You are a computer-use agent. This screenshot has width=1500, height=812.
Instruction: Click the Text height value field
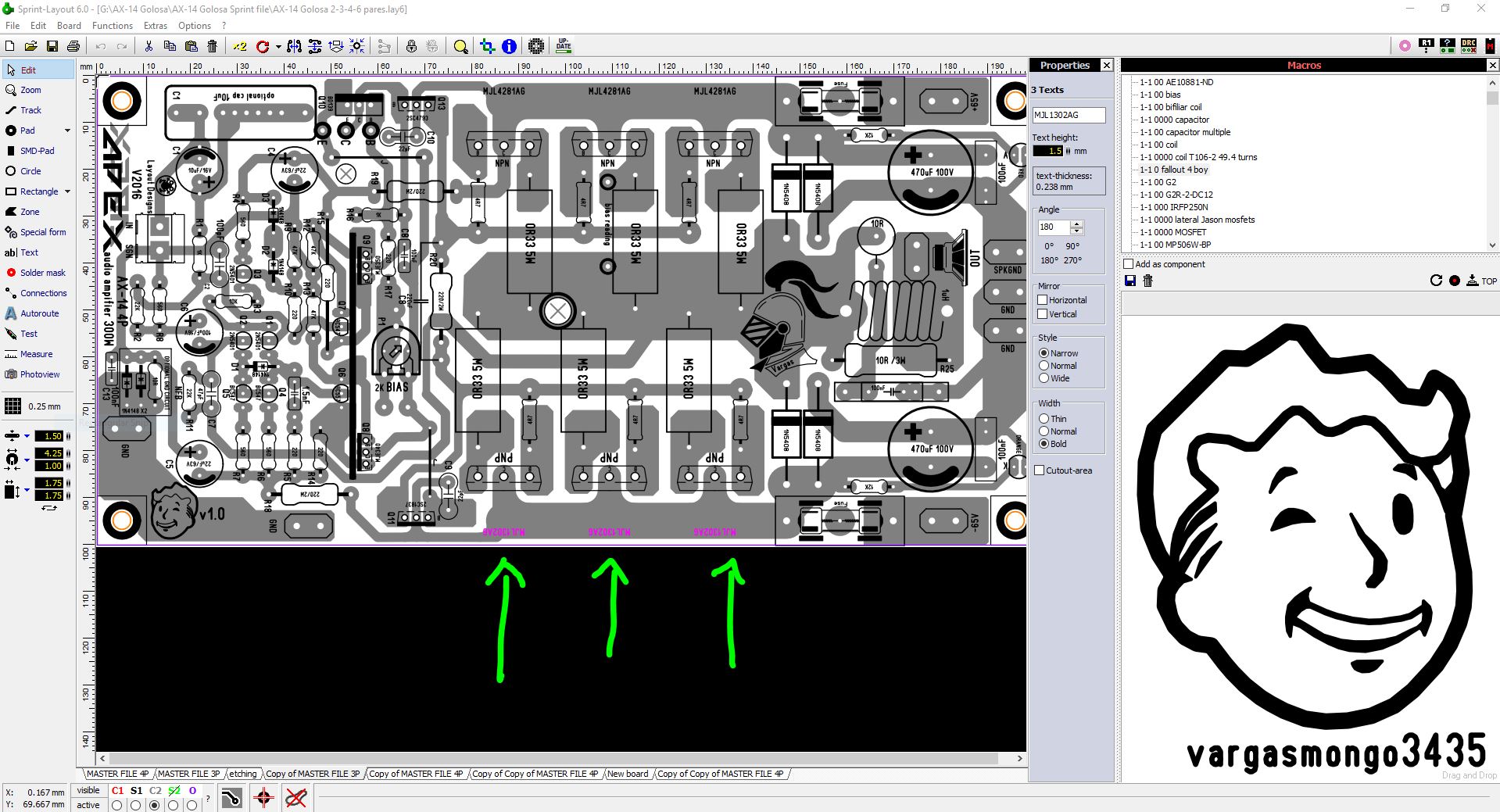coord(1048,151)
